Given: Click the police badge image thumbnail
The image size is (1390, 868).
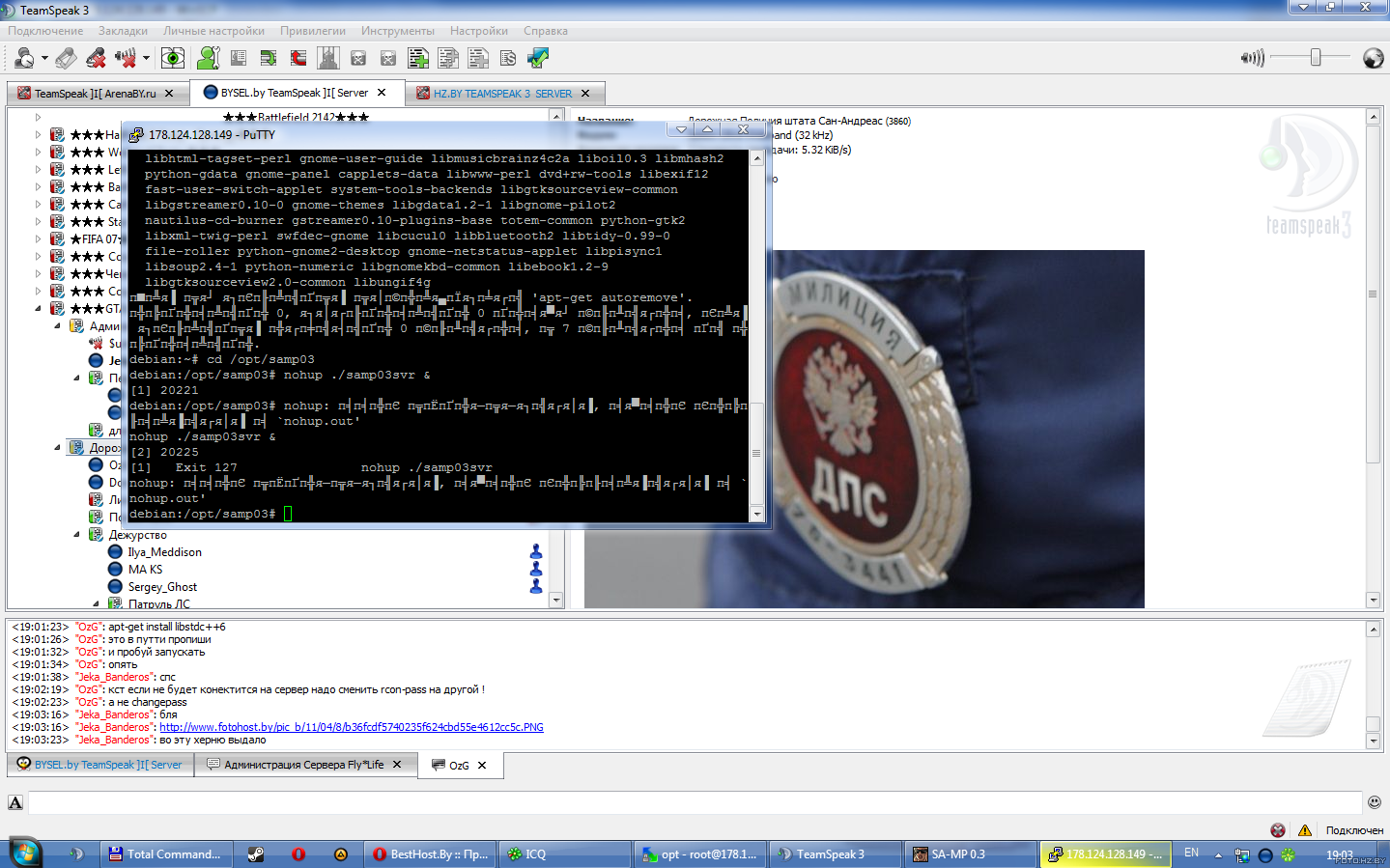Looking at the screenshot, I should pos(865,429).
